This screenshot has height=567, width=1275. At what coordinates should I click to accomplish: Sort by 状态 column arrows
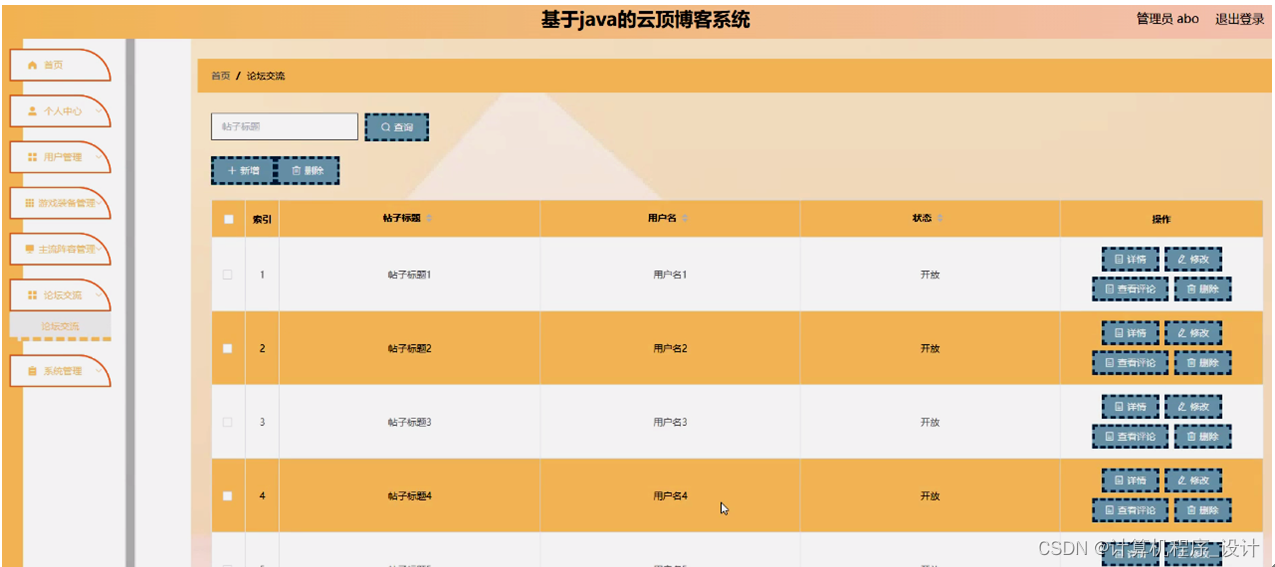940,218
